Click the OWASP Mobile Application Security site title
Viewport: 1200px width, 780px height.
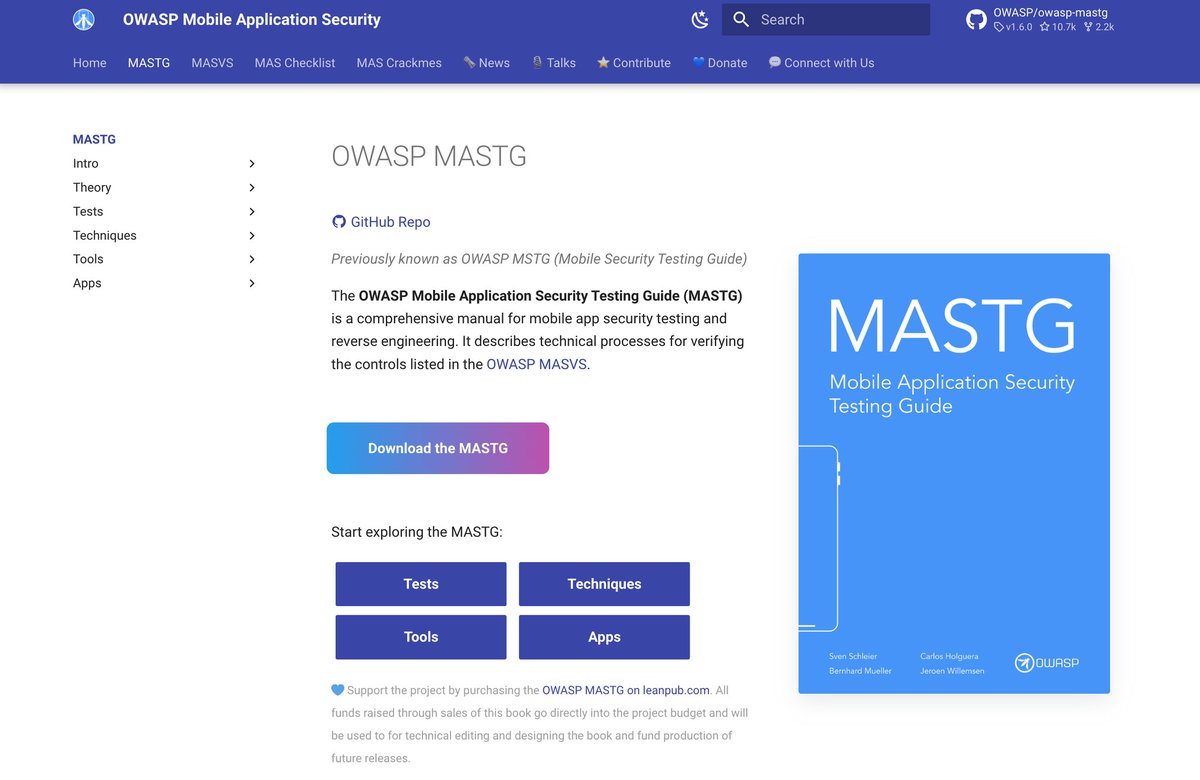point(252,19)
